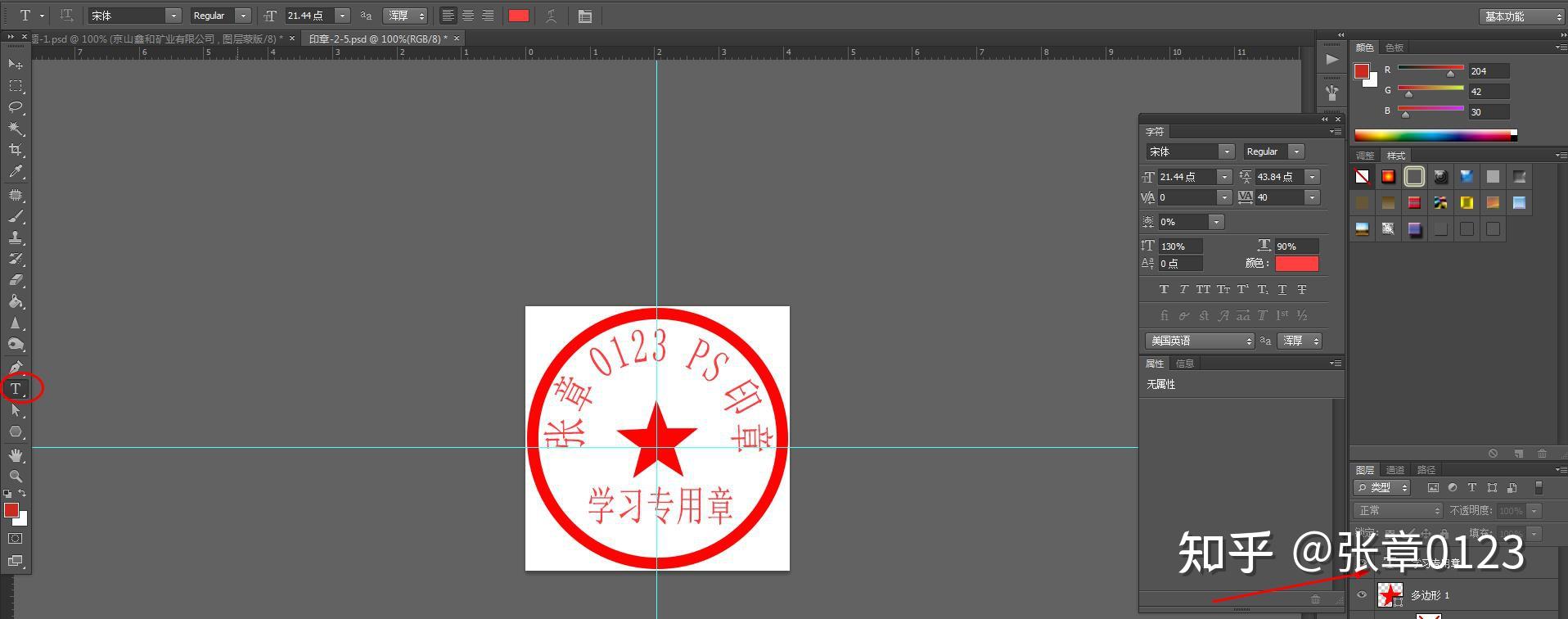Select the Crop tool
This screenshot has width=1568, height=619.
point(16,150)
